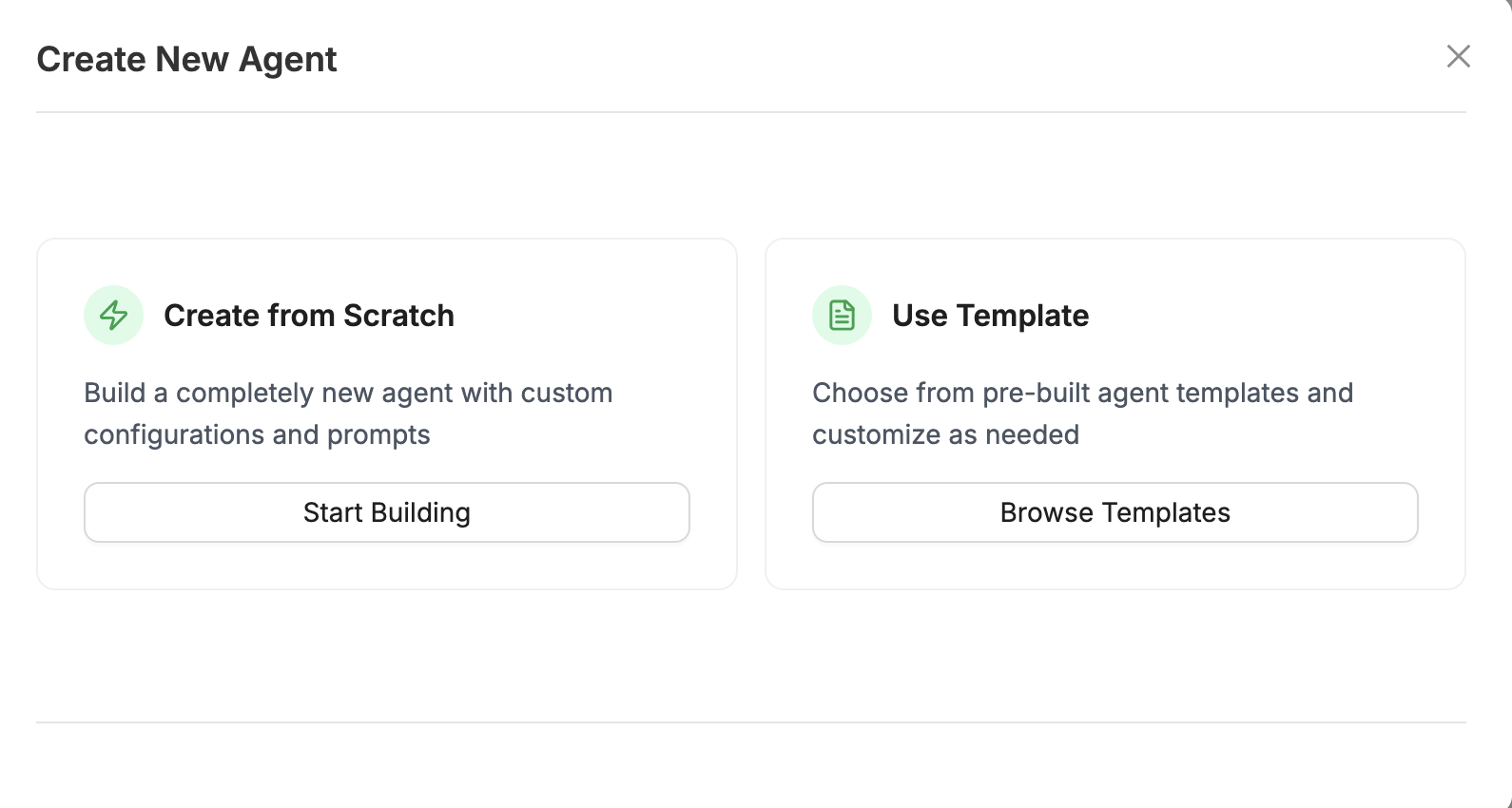Image resolution: width=1512 pixels, height=808 pixels.
Task: Click the word "Scratch" in the left card heading
Action: point(398,316)
